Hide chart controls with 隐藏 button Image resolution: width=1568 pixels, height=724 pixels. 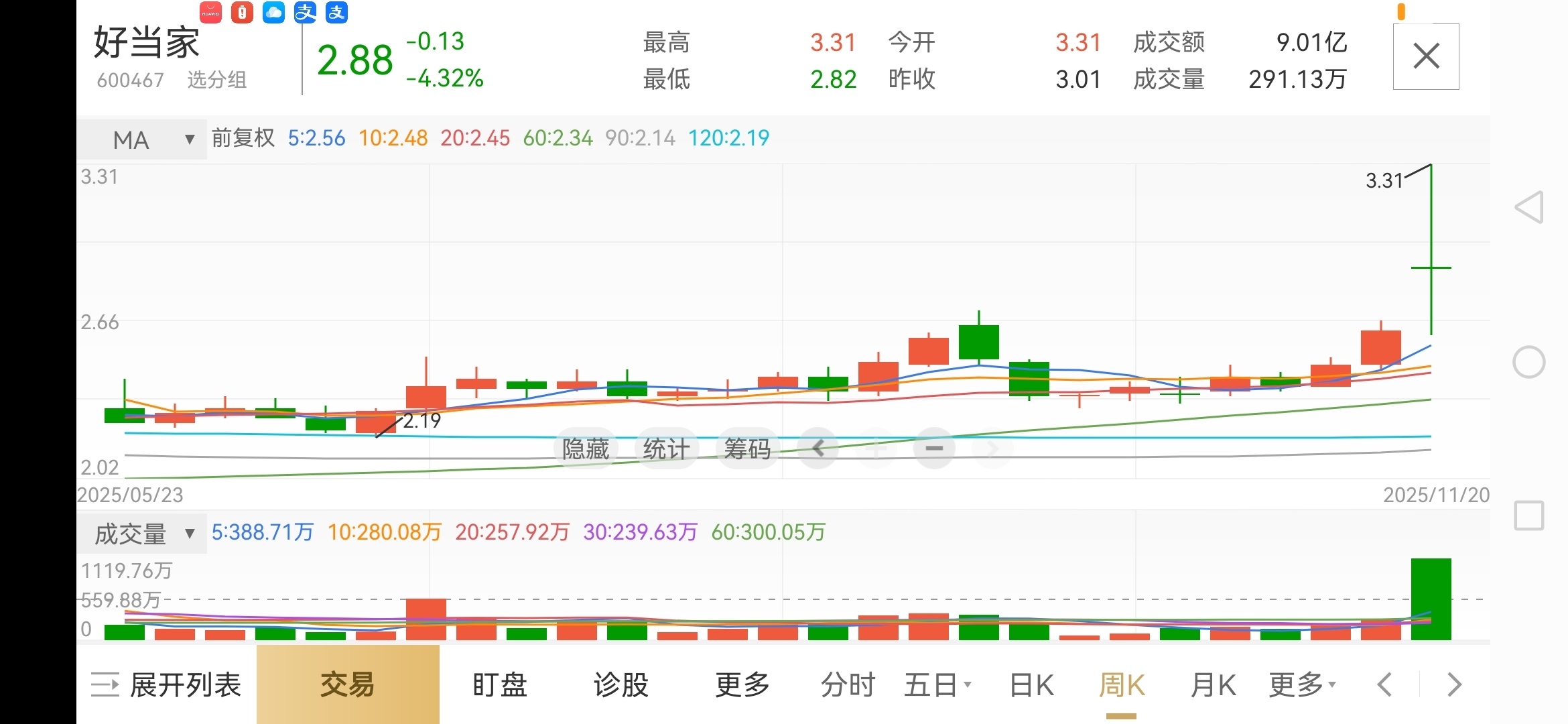[585, 448]
